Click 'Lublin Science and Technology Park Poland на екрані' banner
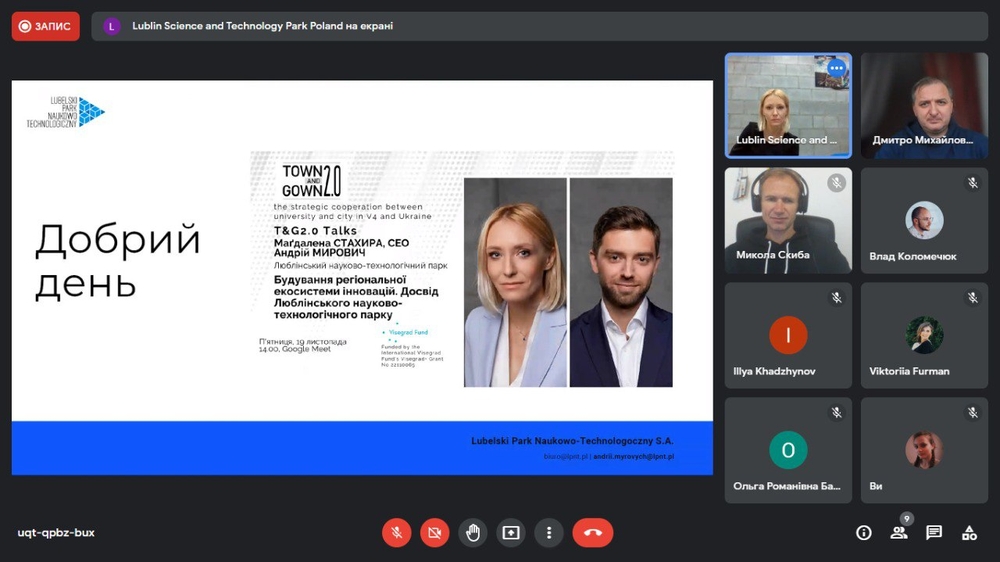Screen dimensions: 1000x562 tap(540, 26)
